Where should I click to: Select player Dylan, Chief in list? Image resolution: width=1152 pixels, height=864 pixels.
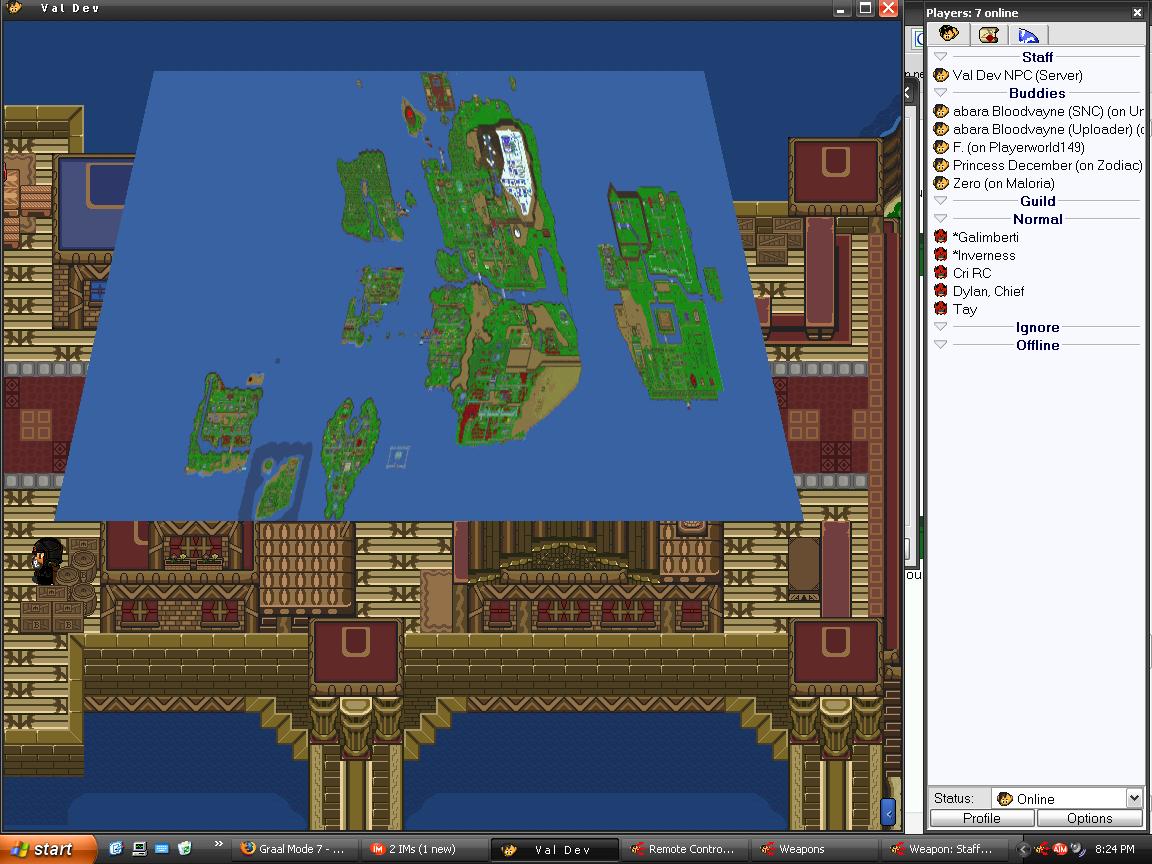(x=988, y=291)
